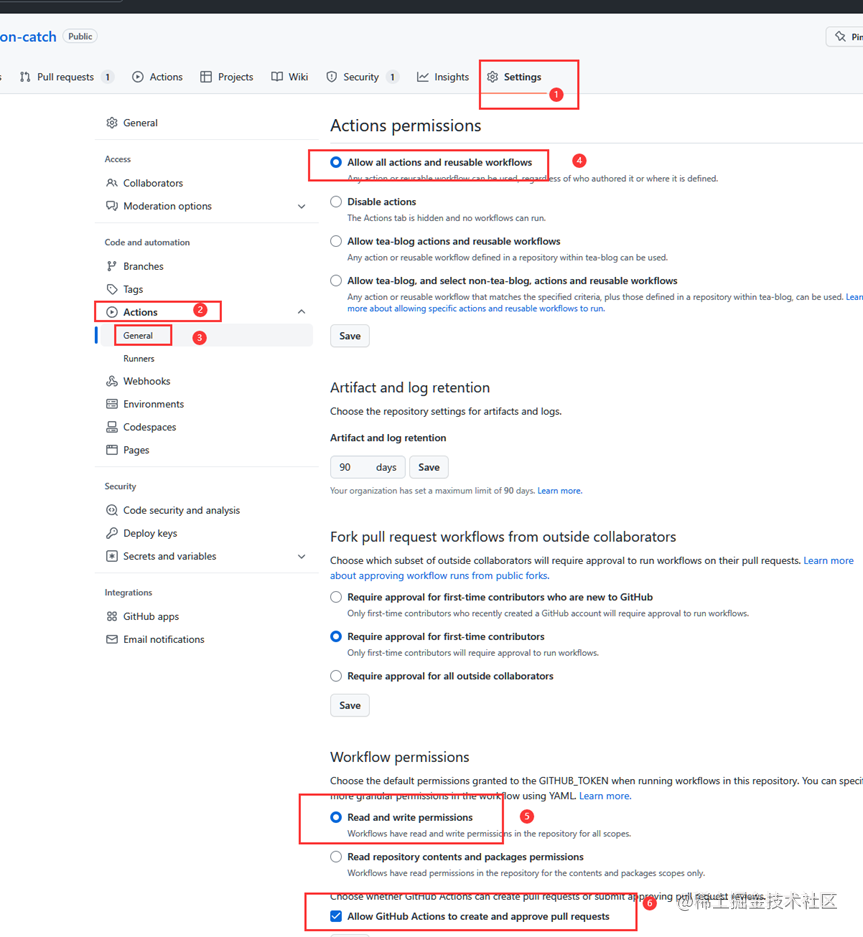
Task: Toggle Allow GitHub Actions to create pull requests
Action: coord(336,916)
